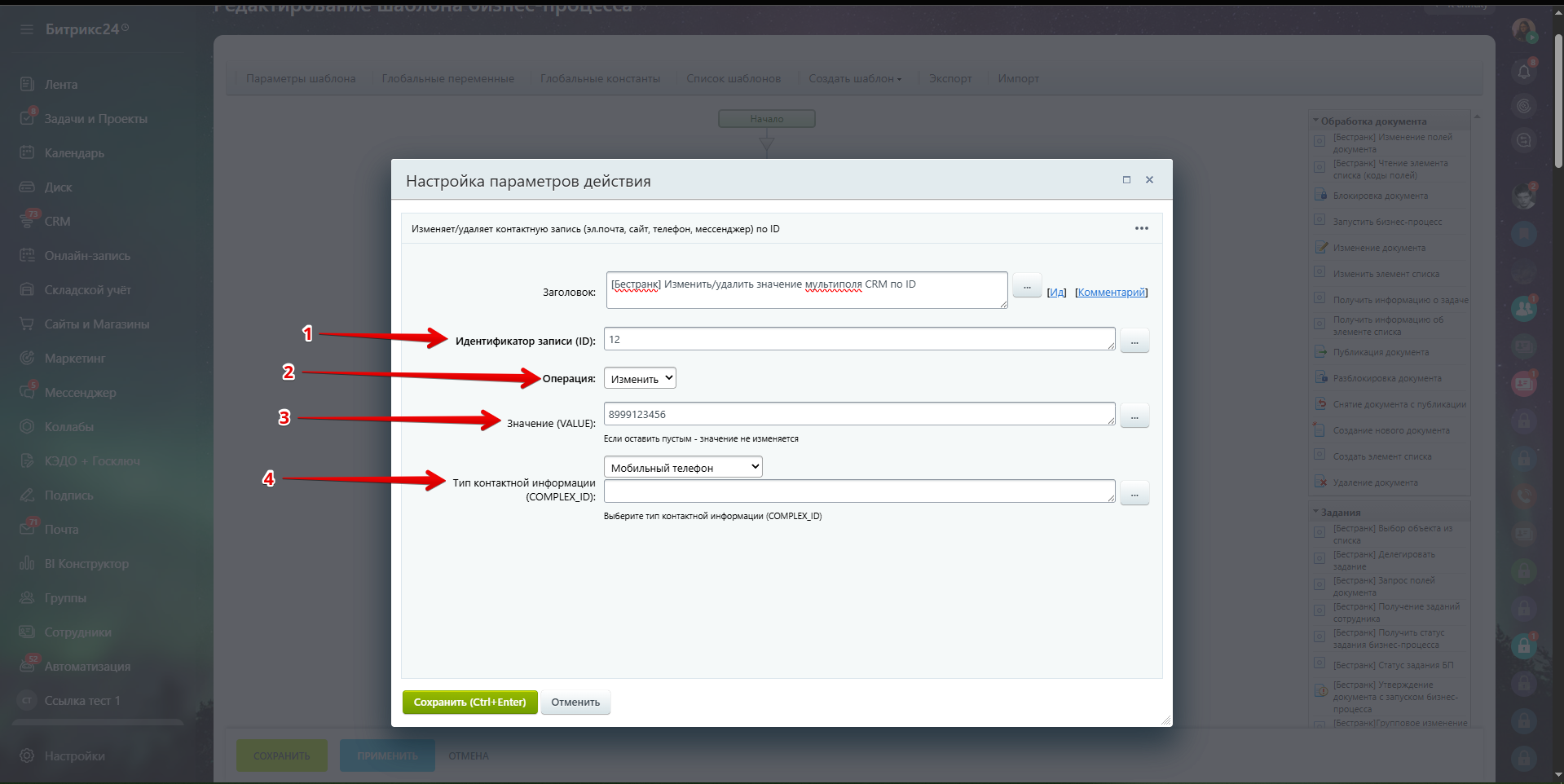Screen dimensions: 1564x784
Task: Select the "Удаление документа" action icon
Action: click(1321, 482)
